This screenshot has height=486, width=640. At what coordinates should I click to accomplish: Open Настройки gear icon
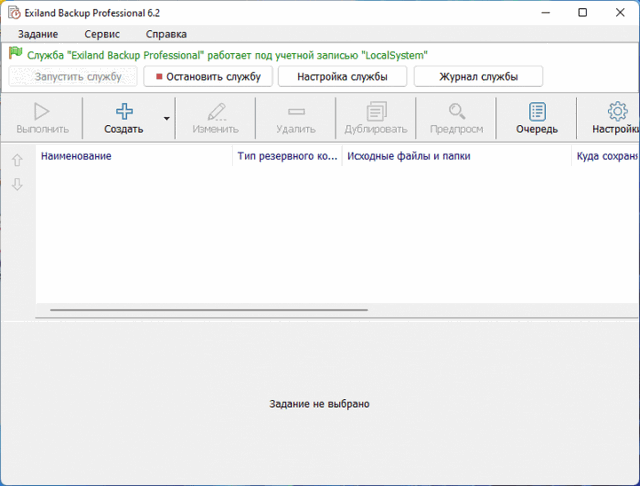(x=617, y=111)
